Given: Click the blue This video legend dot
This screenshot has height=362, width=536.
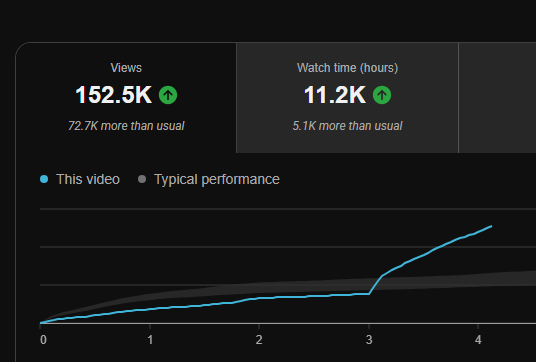Looking at the screenshot, I should [44, 179].
